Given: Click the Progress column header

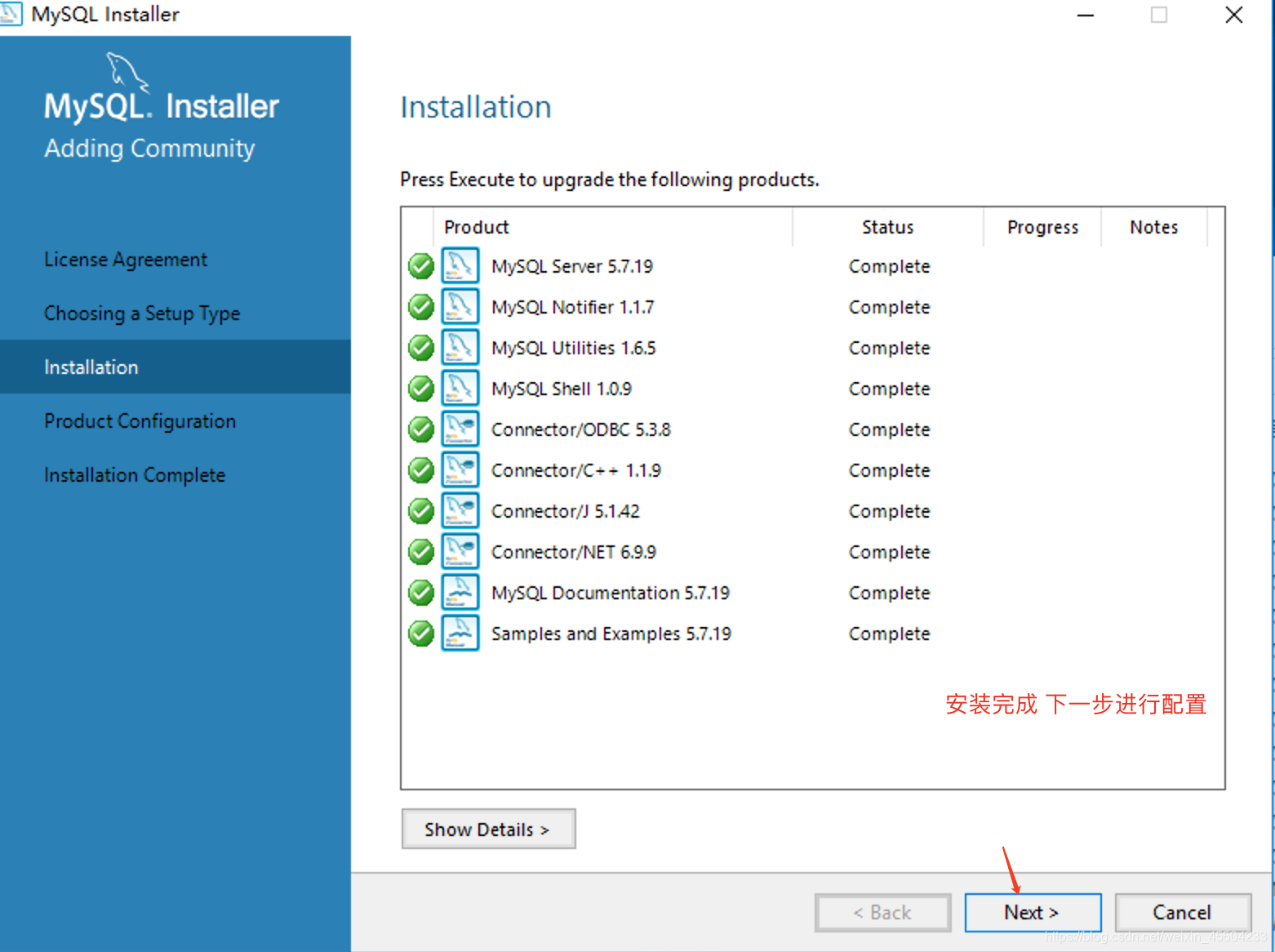Looking at the screenshot, I should (1042, 227).
